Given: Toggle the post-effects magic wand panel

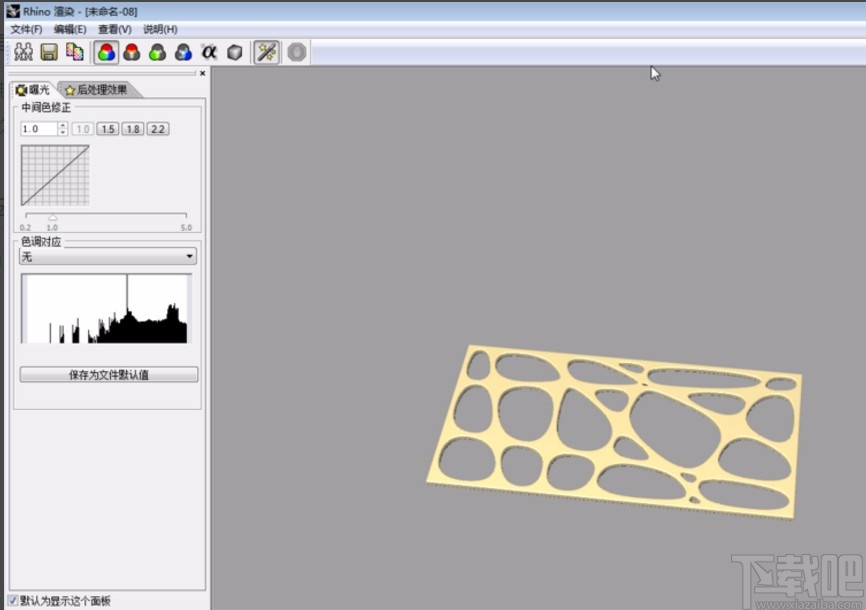Looking at the screenshot, I should 266,52.
